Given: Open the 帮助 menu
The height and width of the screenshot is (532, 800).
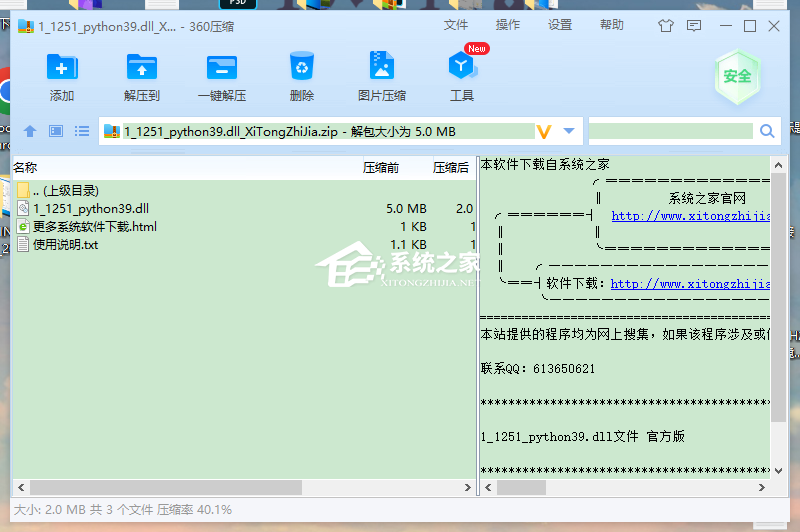Looking at the screenshot, I should [x=612, y=25].
